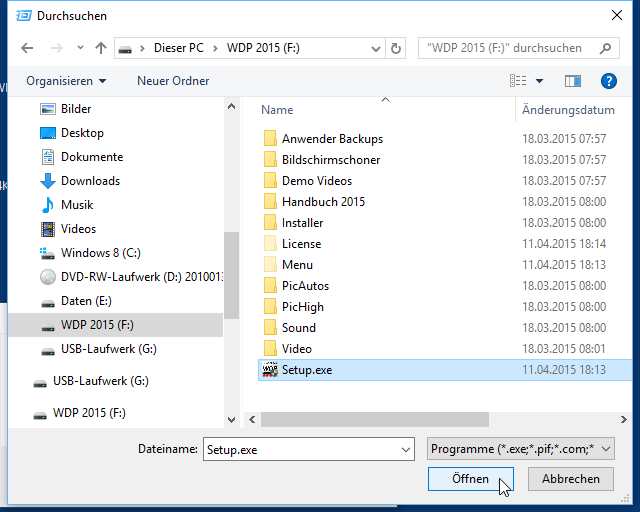Open Dokumente in the sidebar
The width and height of the screenshot is (640, 512).
[x=91, y=157]
